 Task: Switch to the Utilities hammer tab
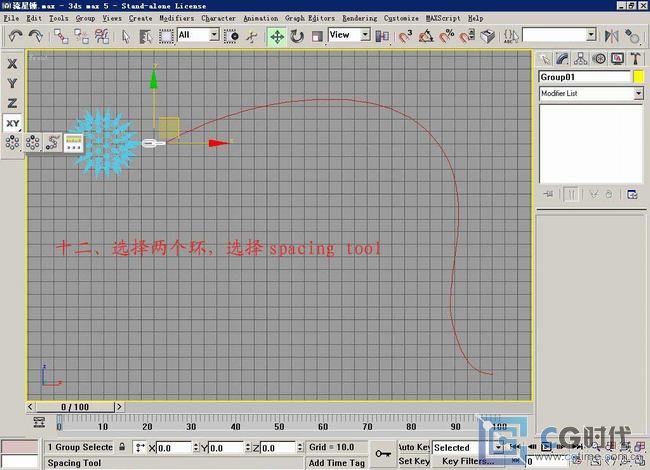pos(635,59)
